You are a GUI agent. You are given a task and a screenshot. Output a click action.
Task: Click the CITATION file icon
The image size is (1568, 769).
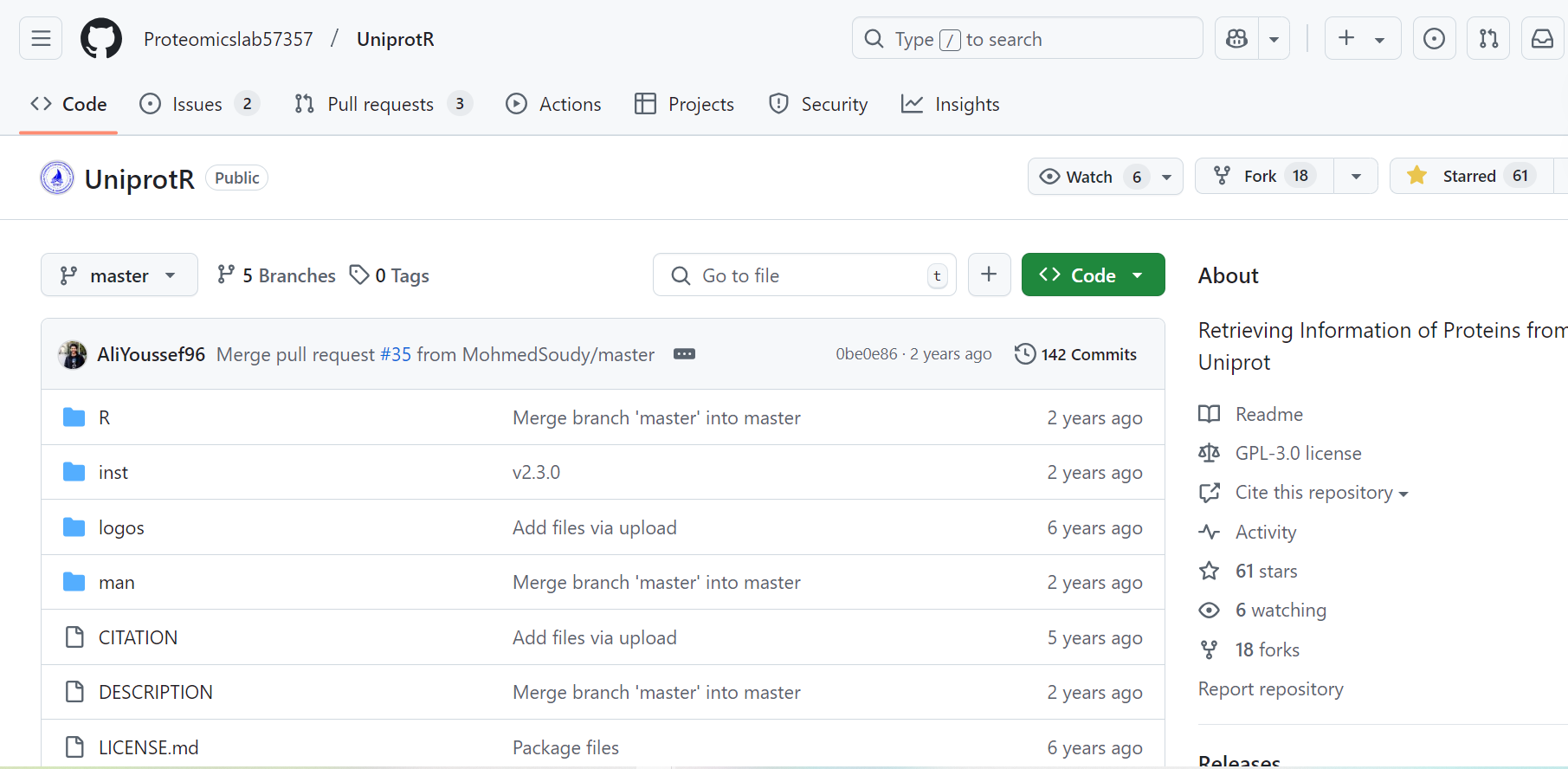click(x=74, y=637)
